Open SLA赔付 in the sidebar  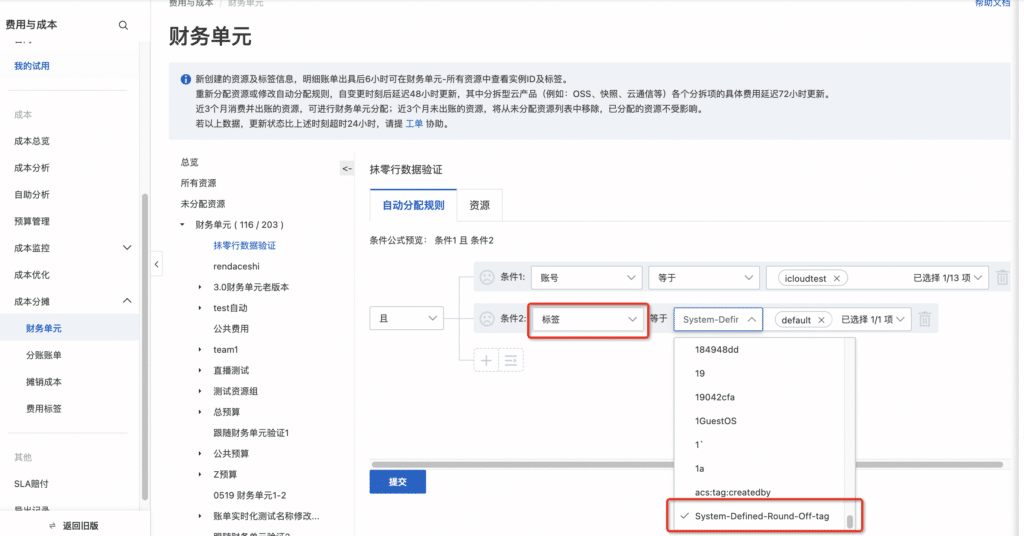coord(31,484)
